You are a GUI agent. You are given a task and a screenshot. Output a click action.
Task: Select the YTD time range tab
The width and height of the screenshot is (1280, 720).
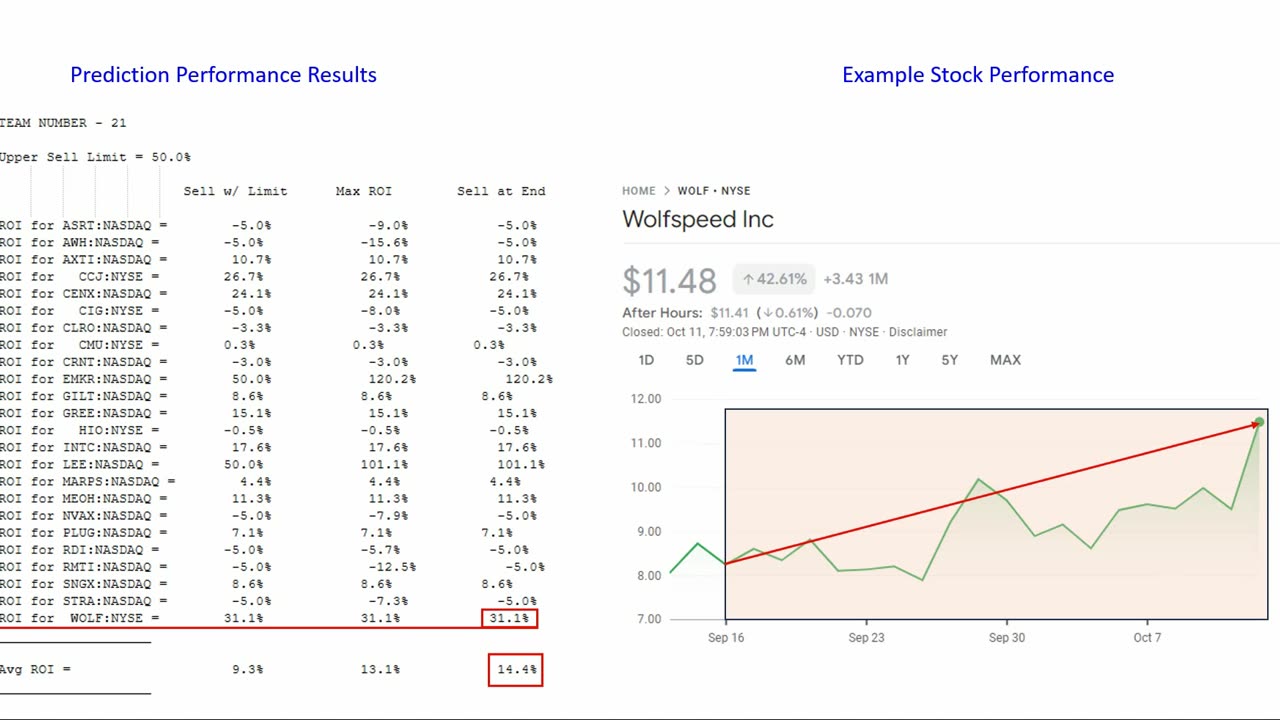tap(850, 360)
